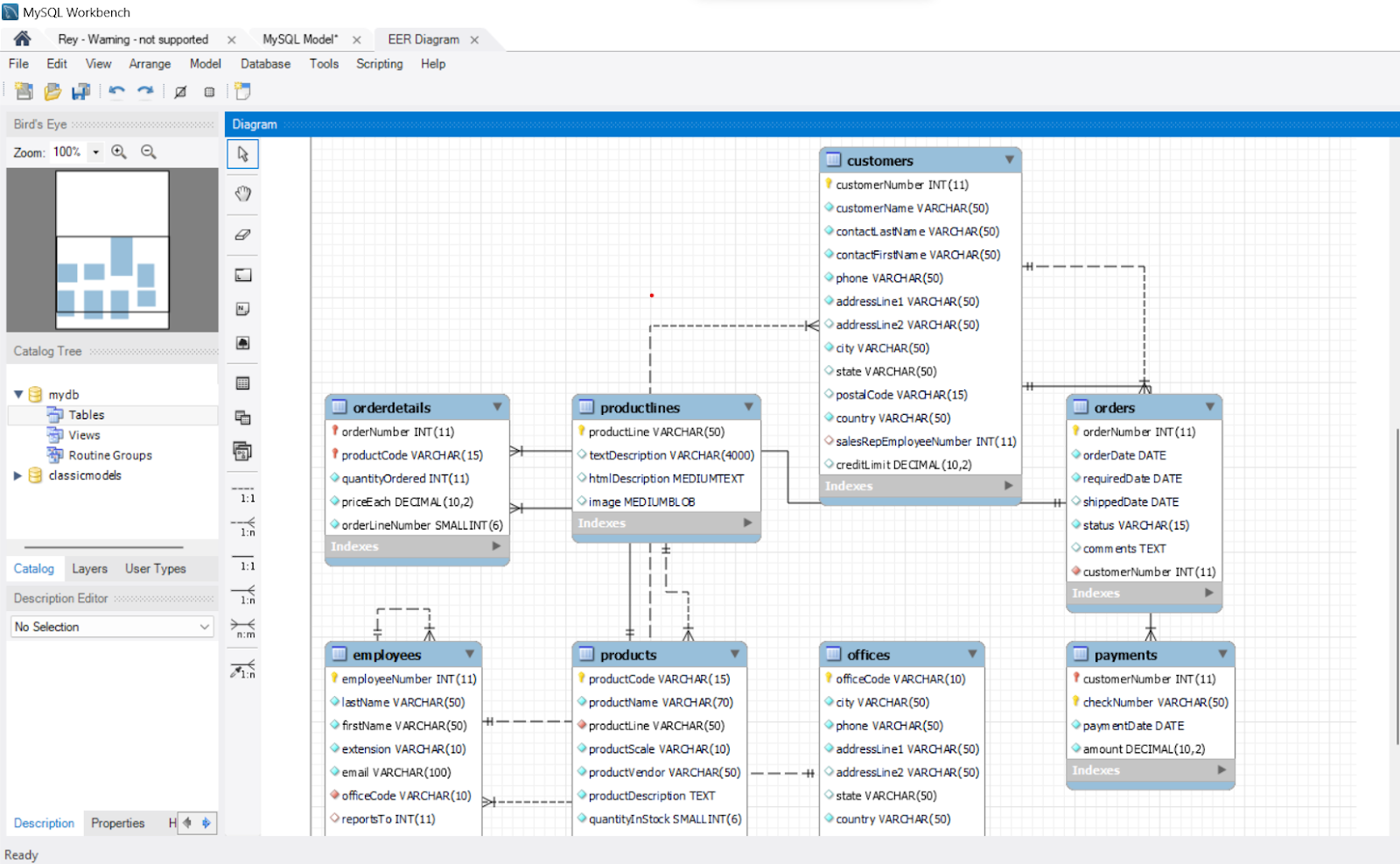
Task: Collapse the productlines table with its arrow
Action: click(748, 407)
